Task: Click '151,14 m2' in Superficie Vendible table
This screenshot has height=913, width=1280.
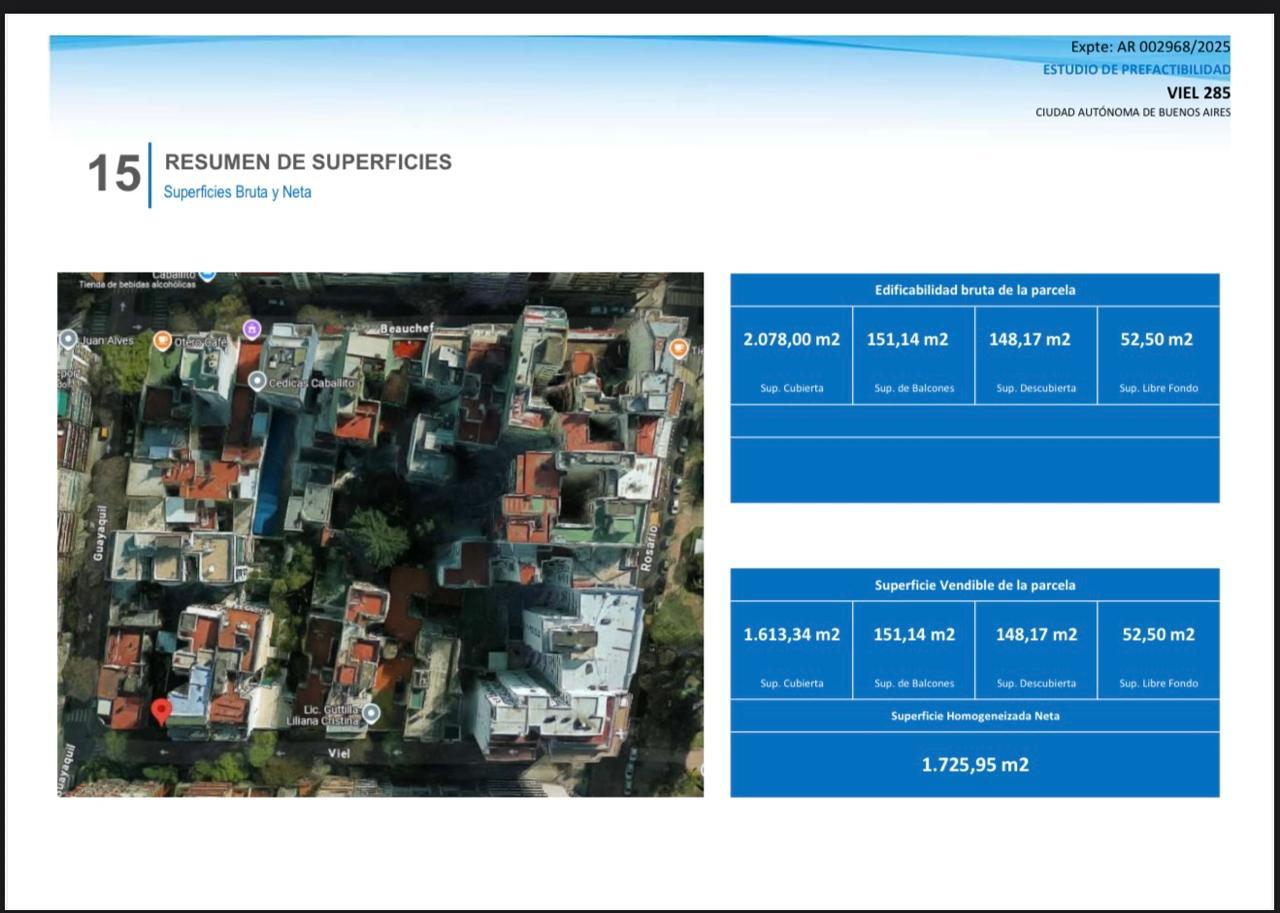Action: [x=914, y=634]
